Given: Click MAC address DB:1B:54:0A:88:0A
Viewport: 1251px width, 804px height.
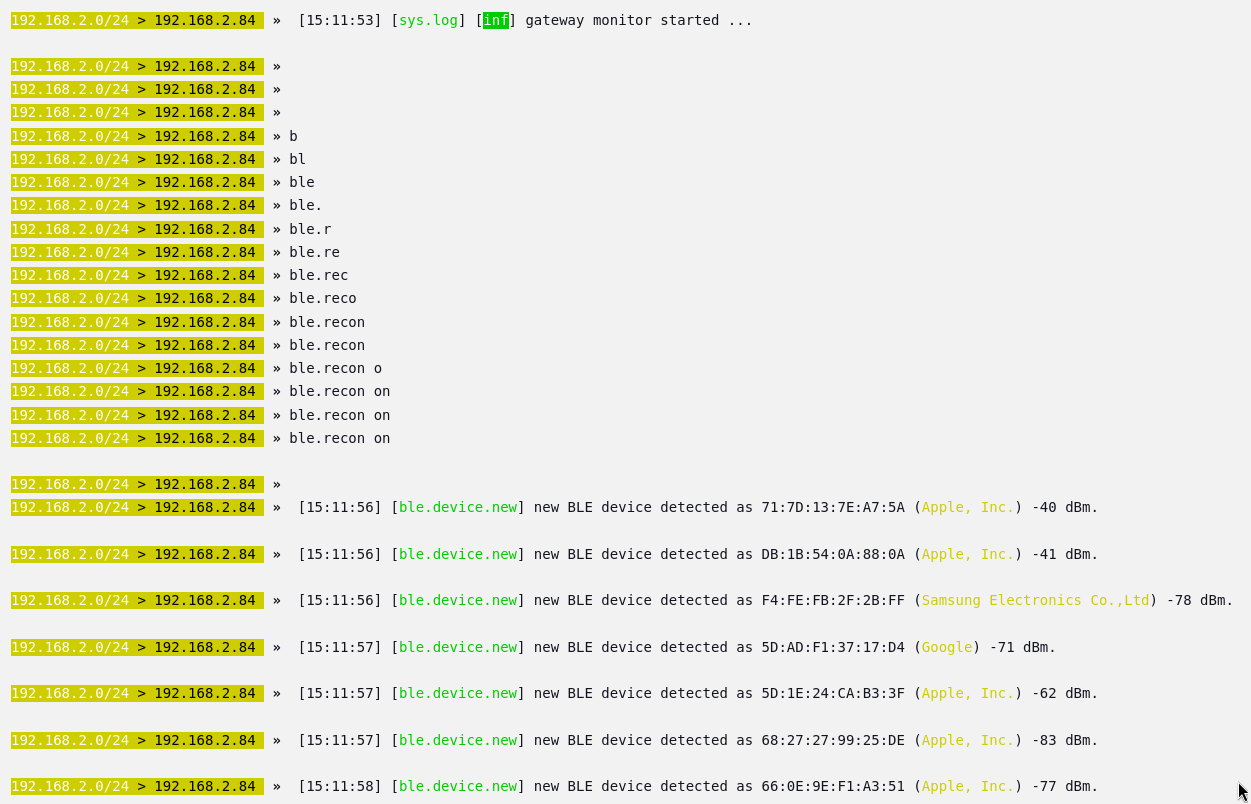Looking at the screenshot, I should click(x=833, y=554).
